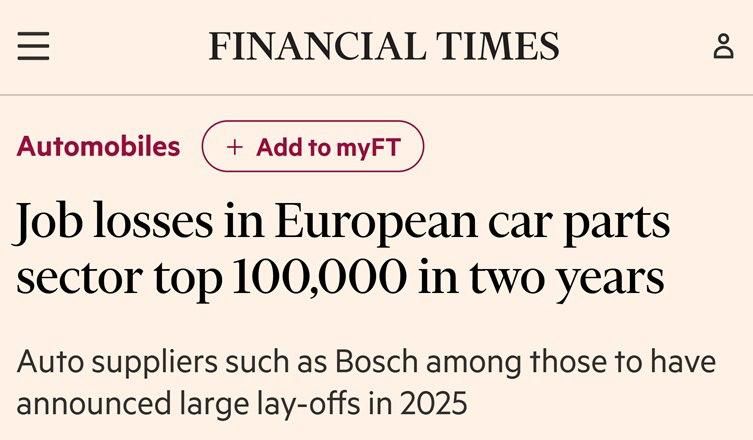This screenshot has height=440, width=753.
Task: Open the Automobiles topic page
Action: point(98,147)
